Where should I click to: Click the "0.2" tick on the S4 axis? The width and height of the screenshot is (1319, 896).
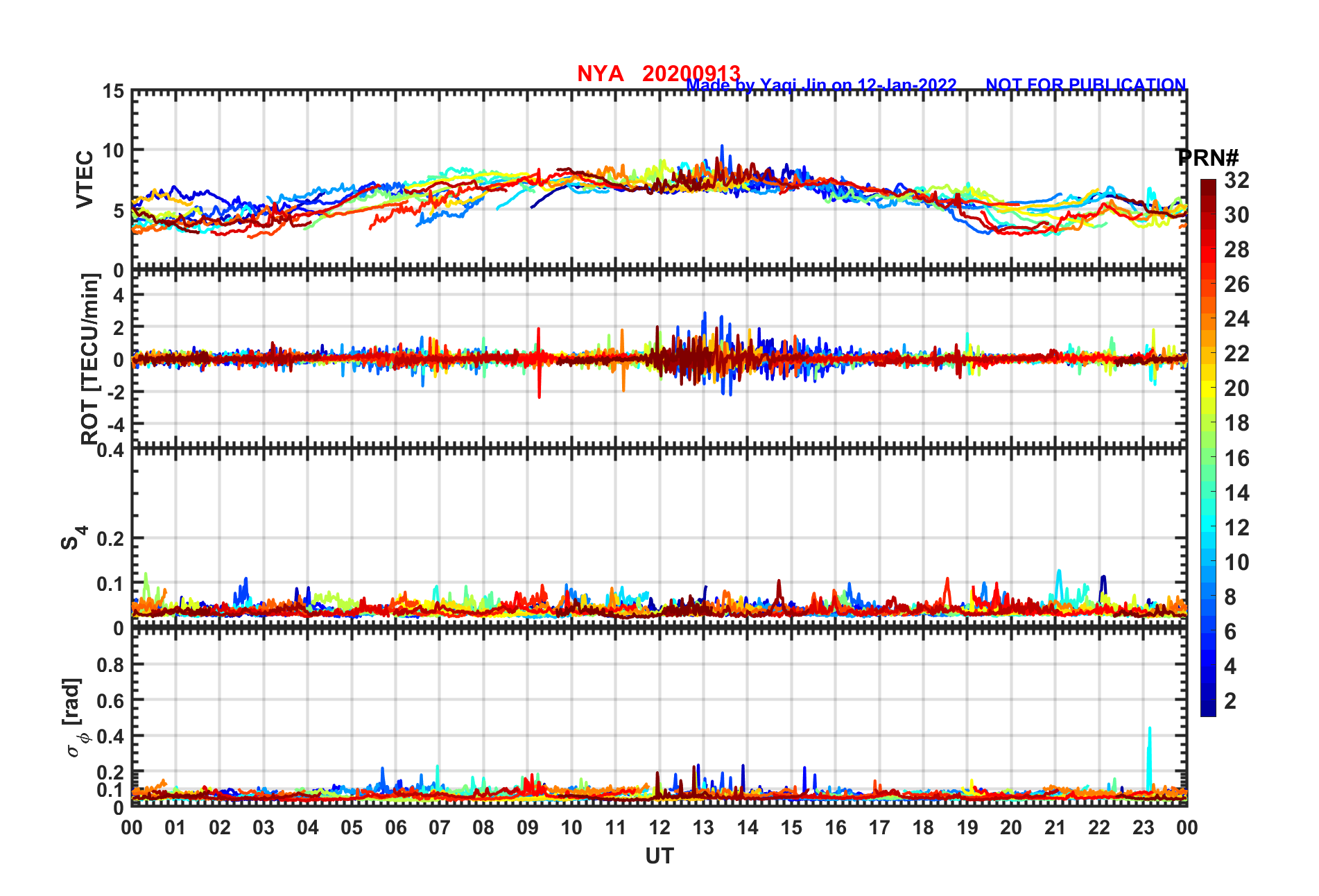(111, 538)
